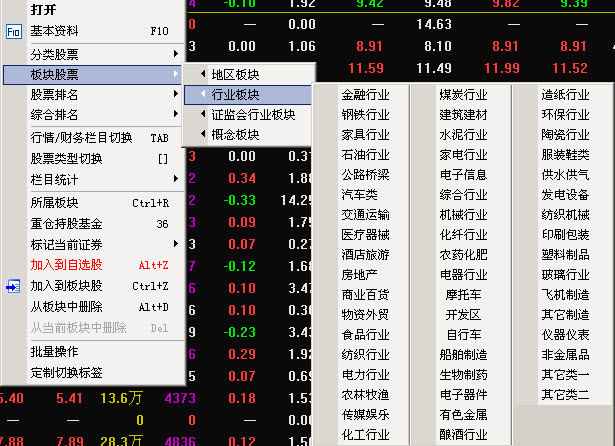The height and width of the screenshot is (446, 615).
Task: Open 发电设备 sector
Action: tap(565, 195)
